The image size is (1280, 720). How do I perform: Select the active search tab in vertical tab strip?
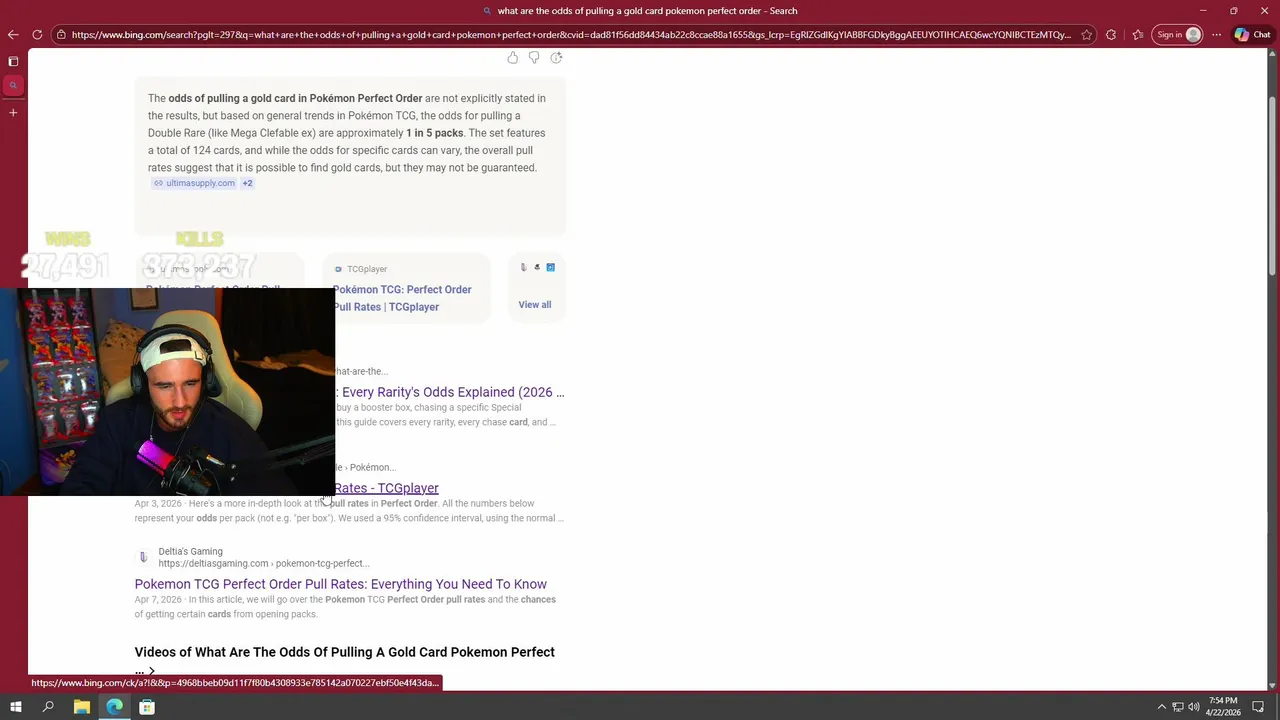point(13,86)
